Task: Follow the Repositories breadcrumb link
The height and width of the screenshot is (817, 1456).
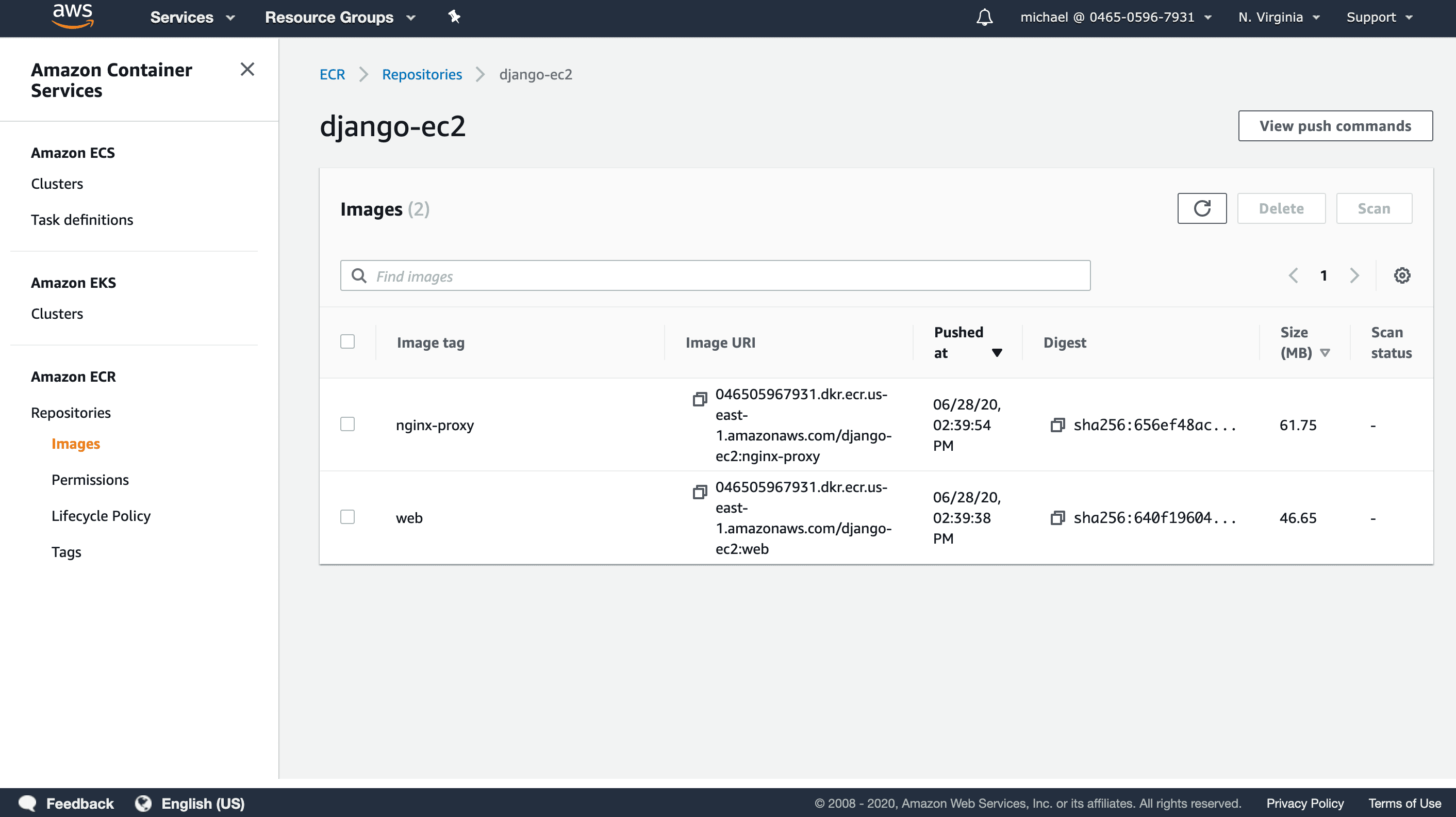Action: (x=422, y=75)
